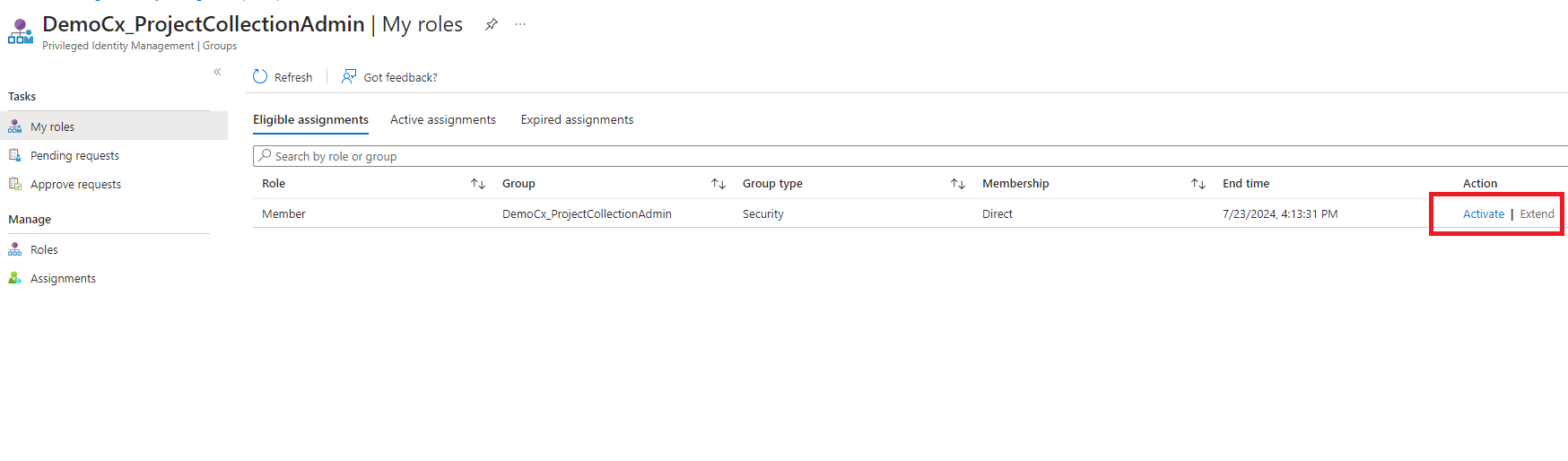Pin this page using the pin icon
Screen dimensions: 1568x461
tap(492, 25)
